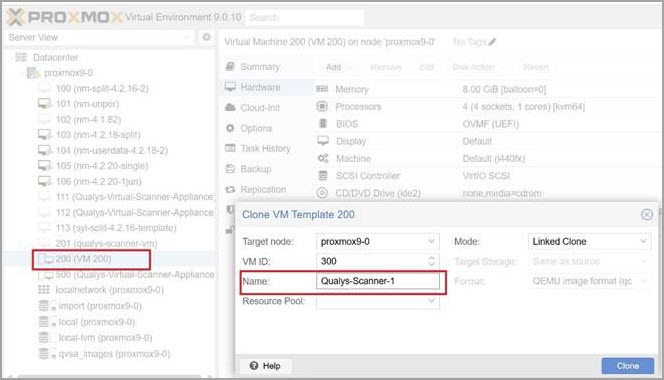This screenshot has height=380, width=664.
Task: Open the Target node dropdown
Action: click(x=378, y=241)
